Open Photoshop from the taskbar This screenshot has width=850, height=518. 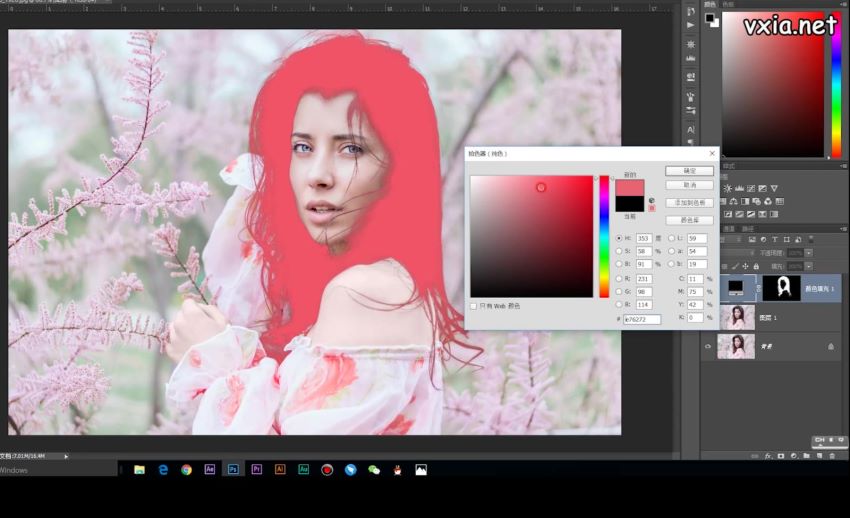click(233, 469)
